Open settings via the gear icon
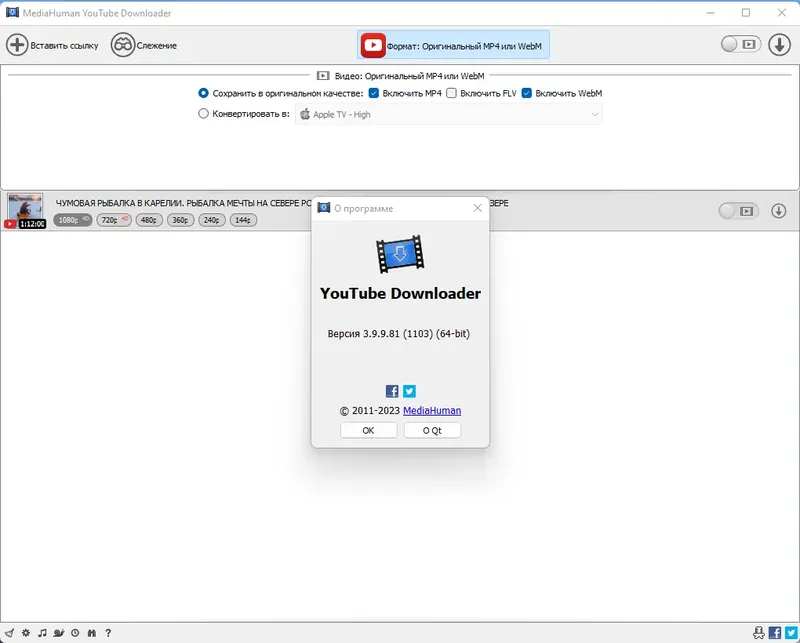Screen dimensions: 800x643 coord(26,632)
